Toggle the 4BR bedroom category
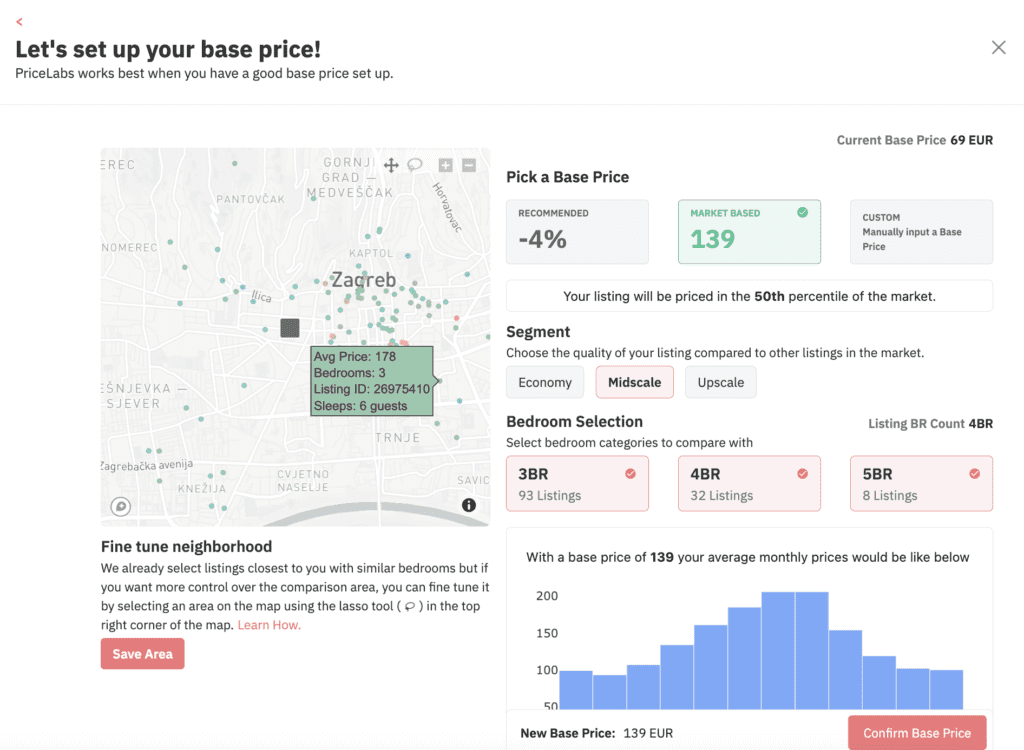Image resolution: width=1024 pixels, height=750 pixels. [749, 484]
